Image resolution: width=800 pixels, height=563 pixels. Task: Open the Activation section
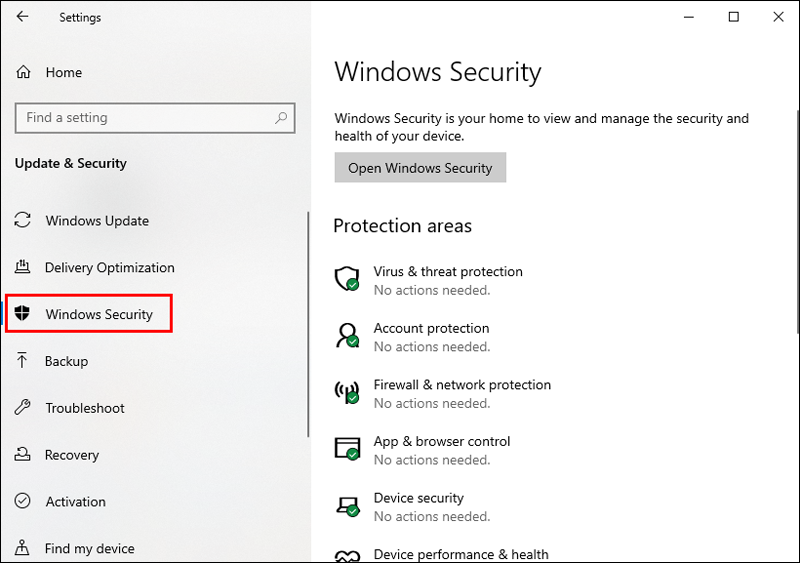point(75,502)
